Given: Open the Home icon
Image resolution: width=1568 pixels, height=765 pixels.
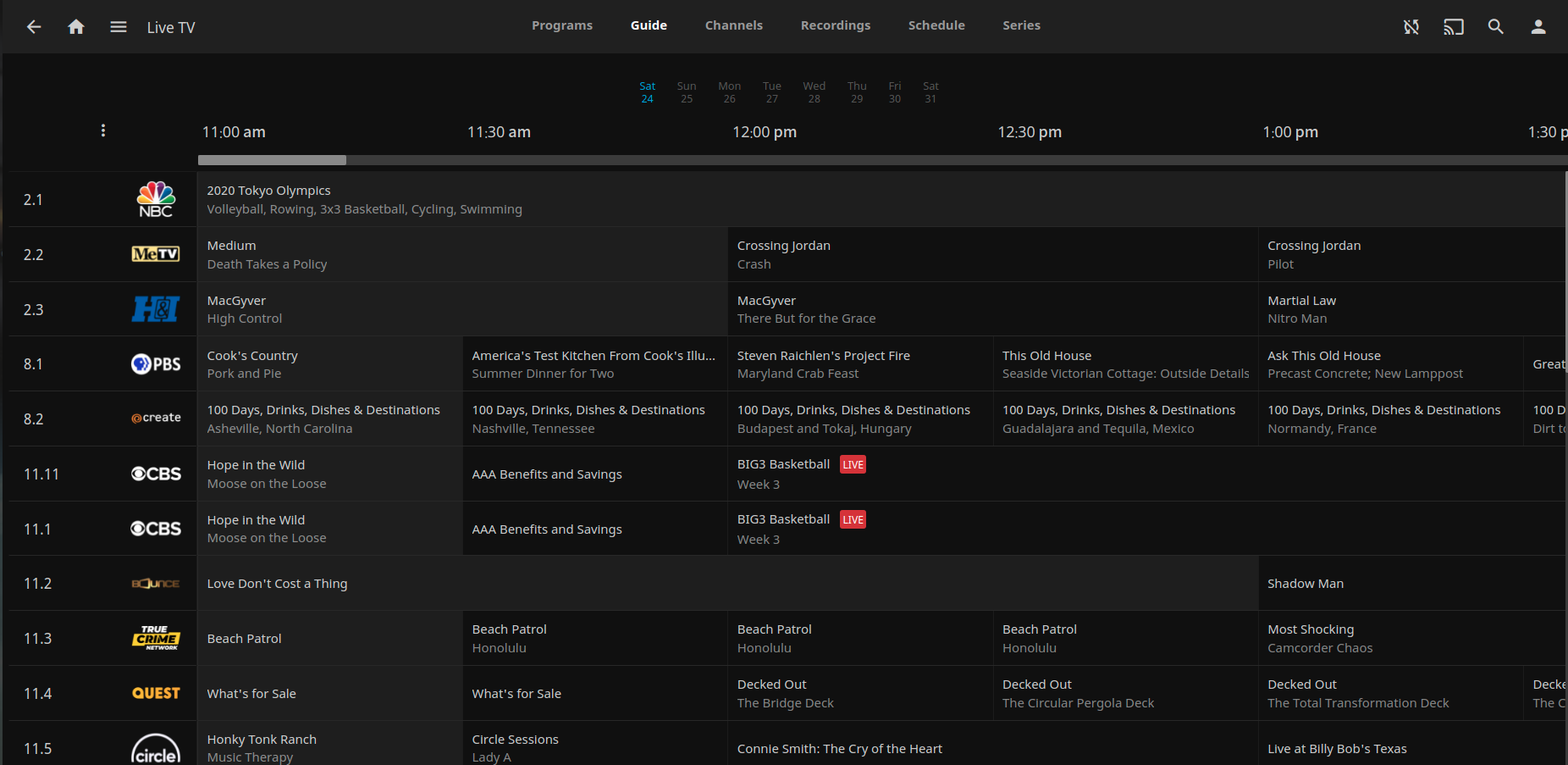Looking at the screenshot, I should tap(76, 27).
